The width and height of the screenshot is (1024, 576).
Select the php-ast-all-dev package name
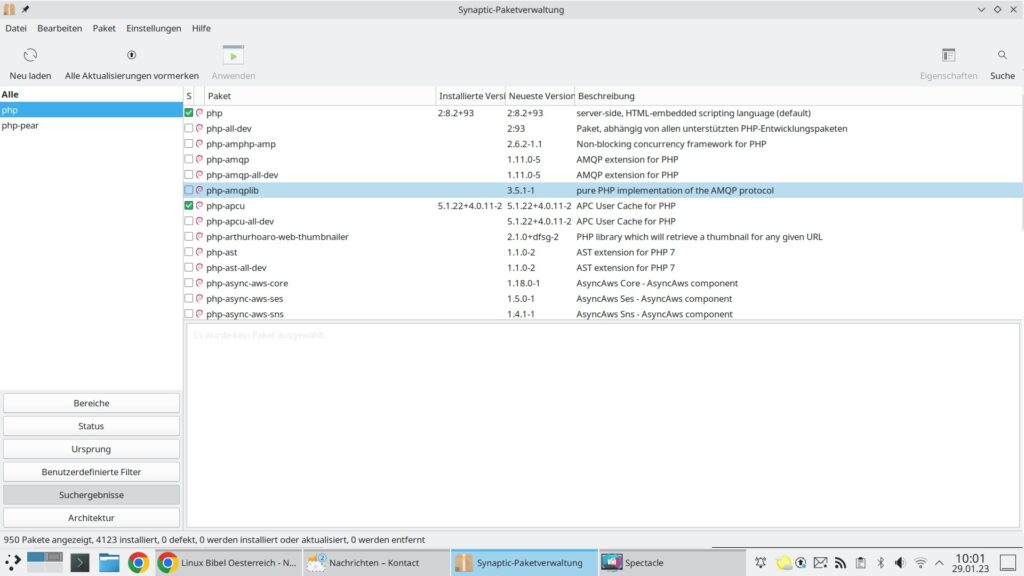[236, 268]
